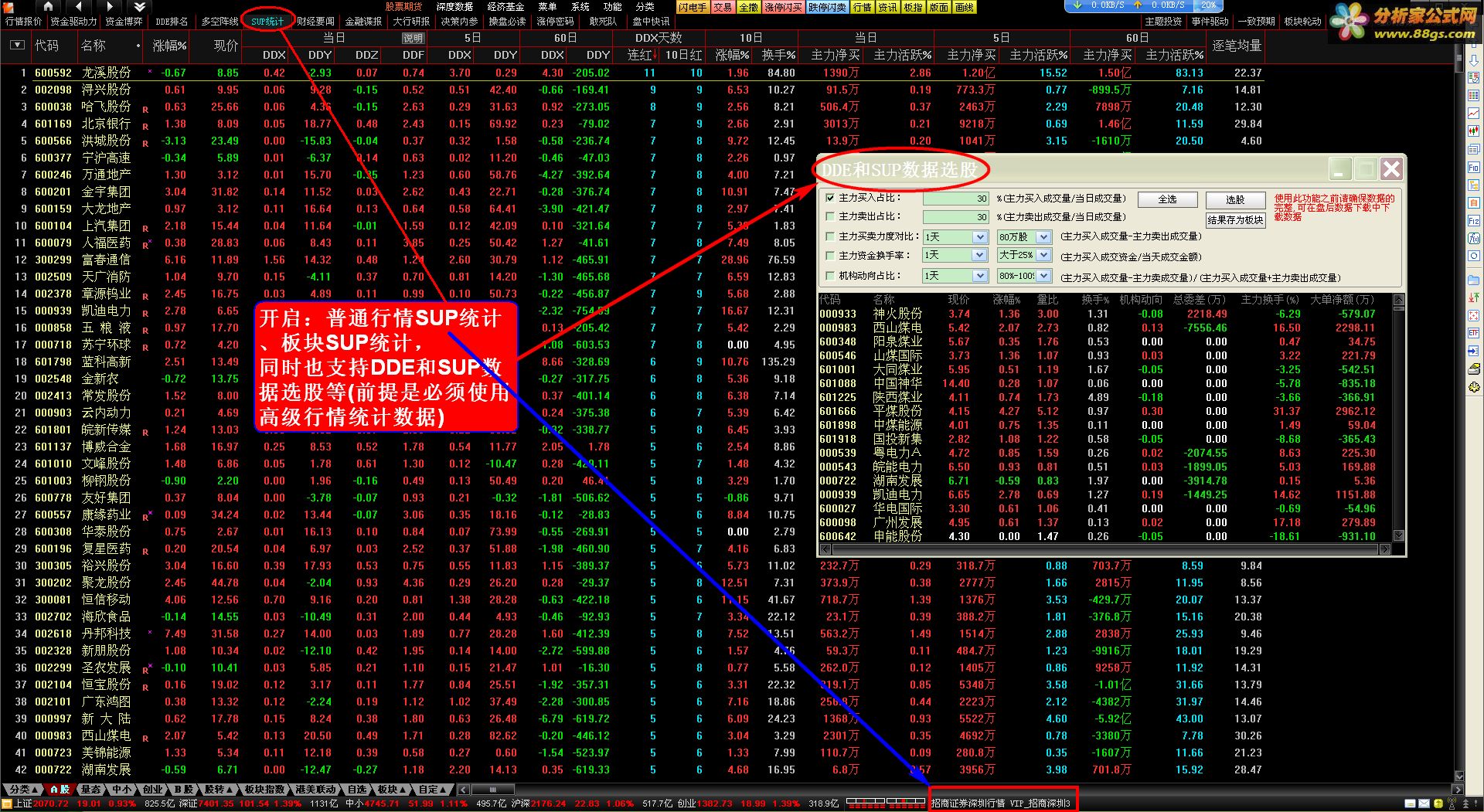This screenshot has height=812, width=1484.
Task: Edit the 主力买入占比 value field
Action: [x=957, y=199]
